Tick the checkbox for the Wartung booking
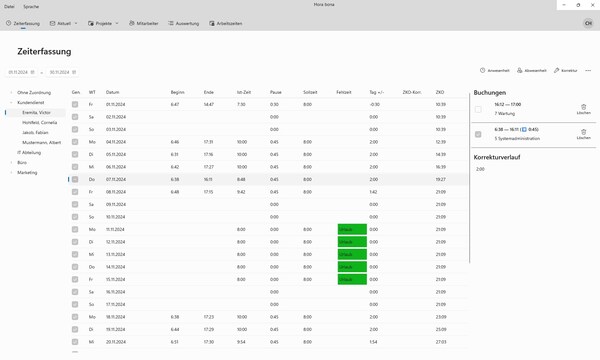The height and width of the screenshot is (360, 600). click(x=478, y=109)
